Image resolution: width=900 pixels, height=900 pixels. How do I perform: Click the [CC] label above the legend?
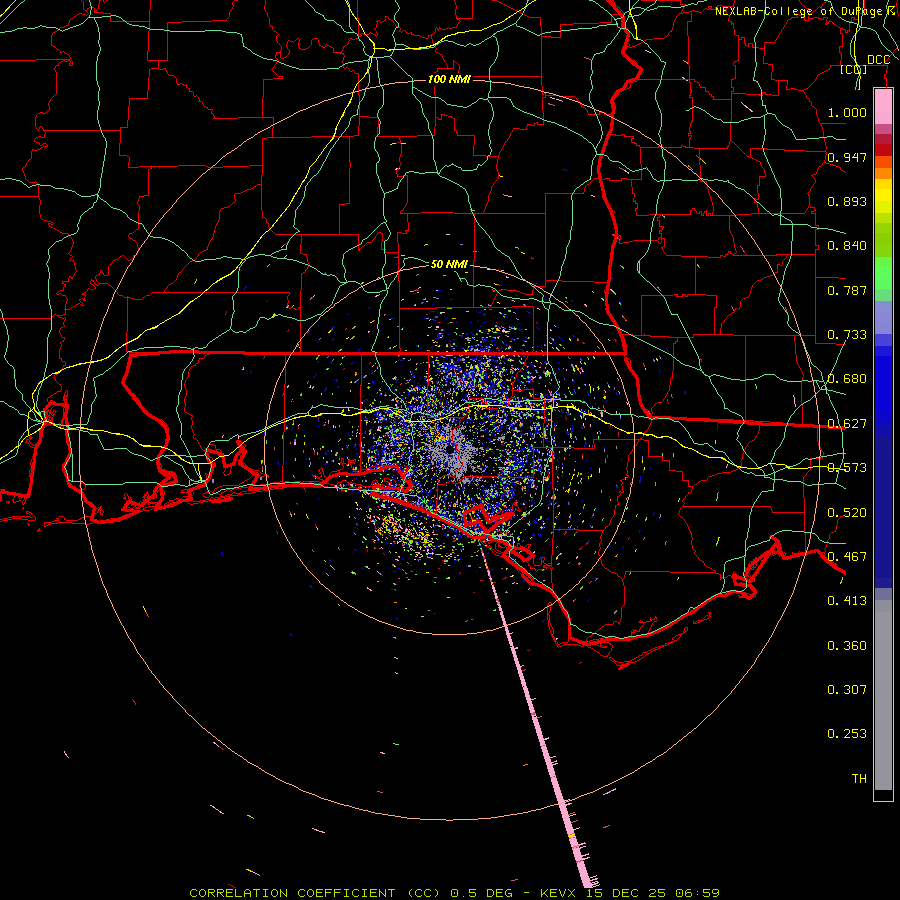[x=854, y=69]
